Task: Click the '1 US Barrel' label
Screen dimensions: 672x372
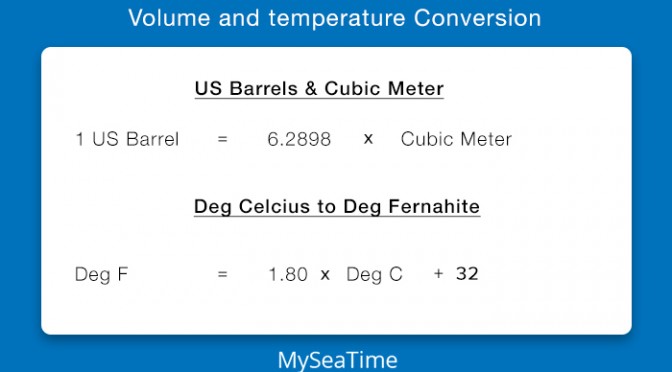Action: [127, 139]
